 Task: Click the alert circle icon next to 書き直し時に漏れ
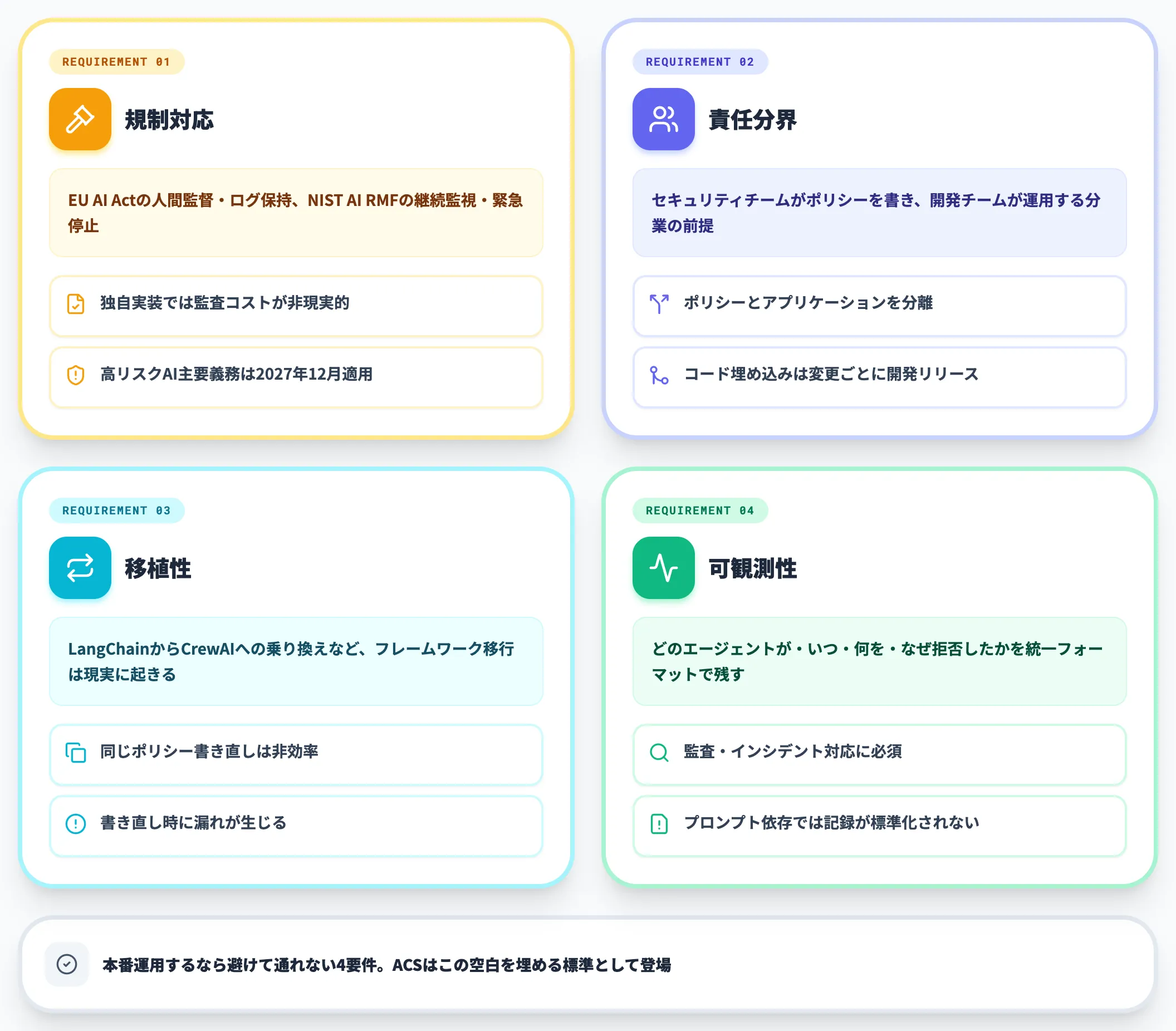[x=76, y=824]
